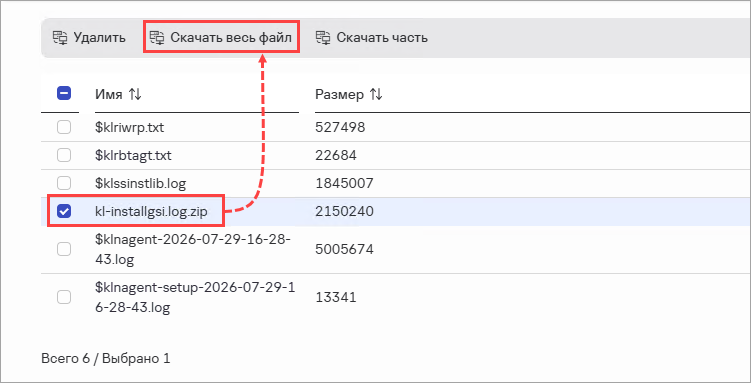Image resolution: width=751 pixels, height=383 pixels.
Task: Click the Размер column header
Action: click(x=339, y=95)
